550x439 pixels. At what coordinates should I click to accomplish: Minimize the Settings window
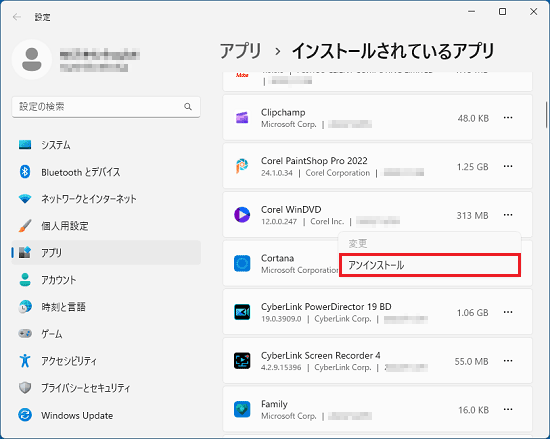(471, 12)
